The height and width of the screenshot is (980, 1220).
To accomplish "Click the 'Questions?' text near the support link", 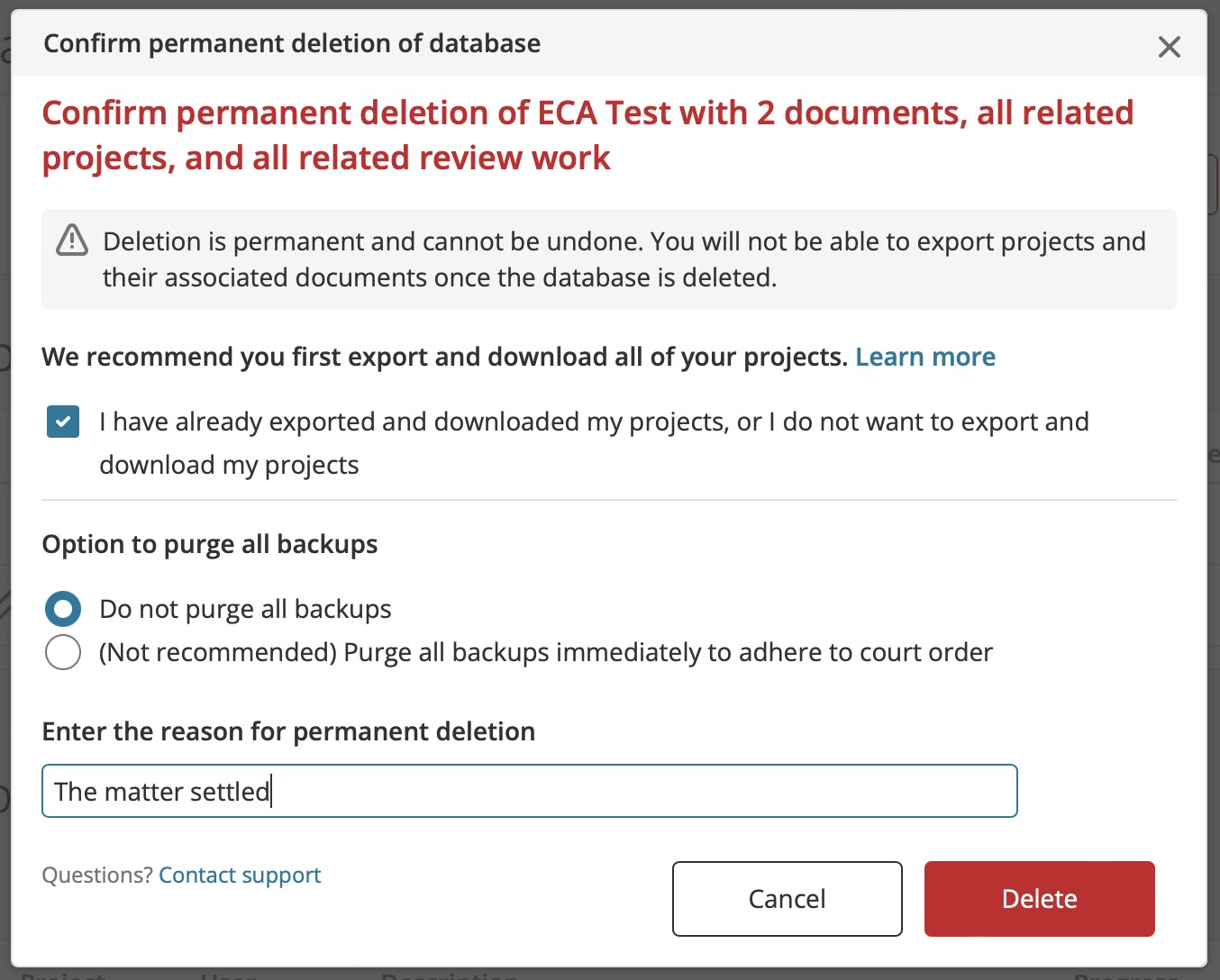I will (97, 876).
